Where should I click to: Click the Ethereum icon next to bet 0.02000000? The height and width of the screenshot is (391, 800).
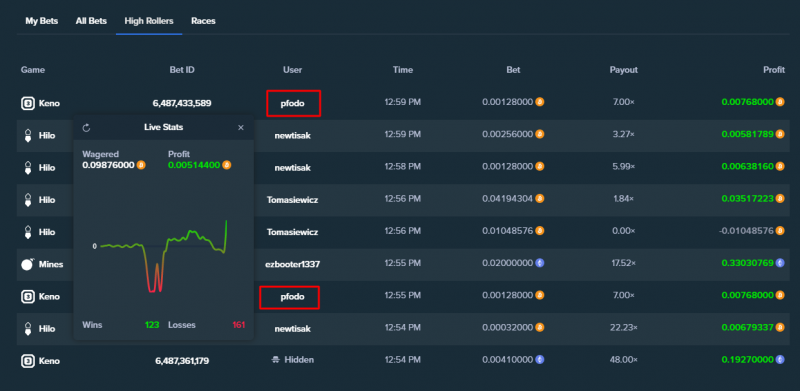pos(539,263)
